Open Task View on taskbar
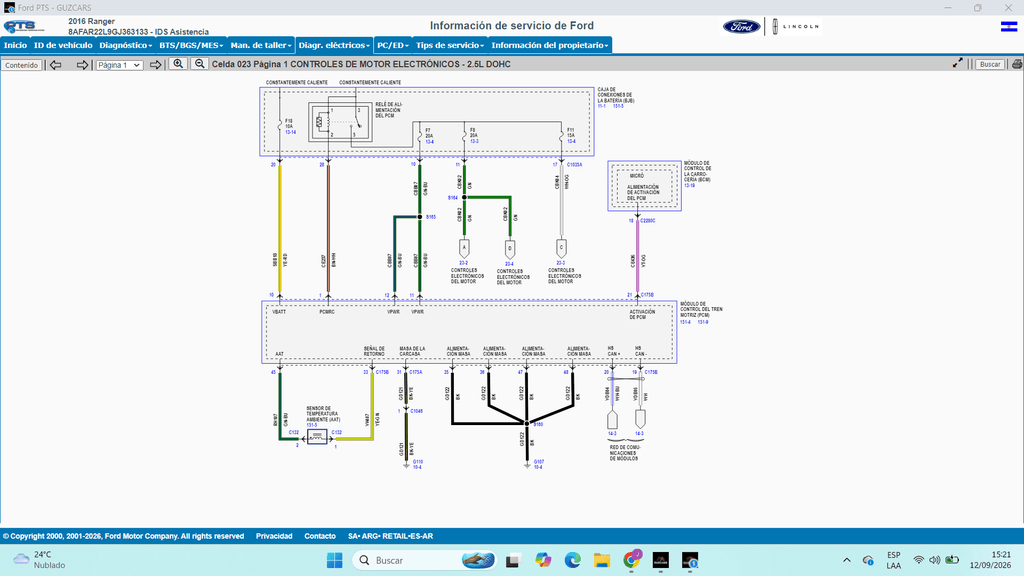Image resolution: width=1024 pixels, height=576 pixels. point(513,560)
